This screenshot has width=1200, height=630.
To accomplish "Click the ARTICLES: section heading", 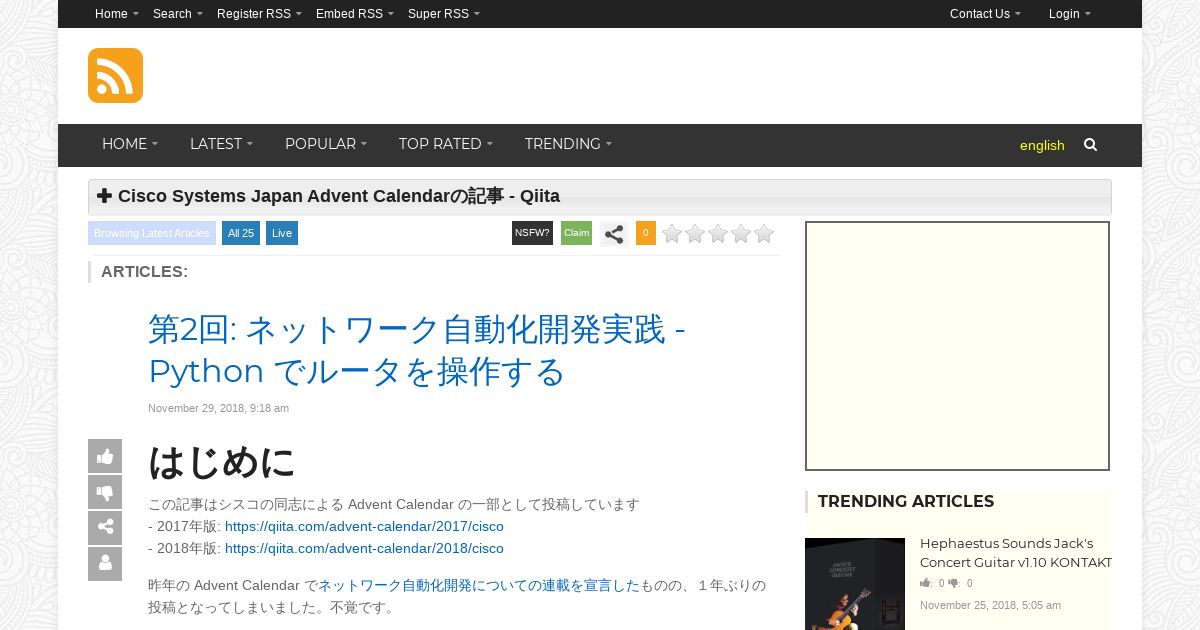I will (x=144, y=272).
